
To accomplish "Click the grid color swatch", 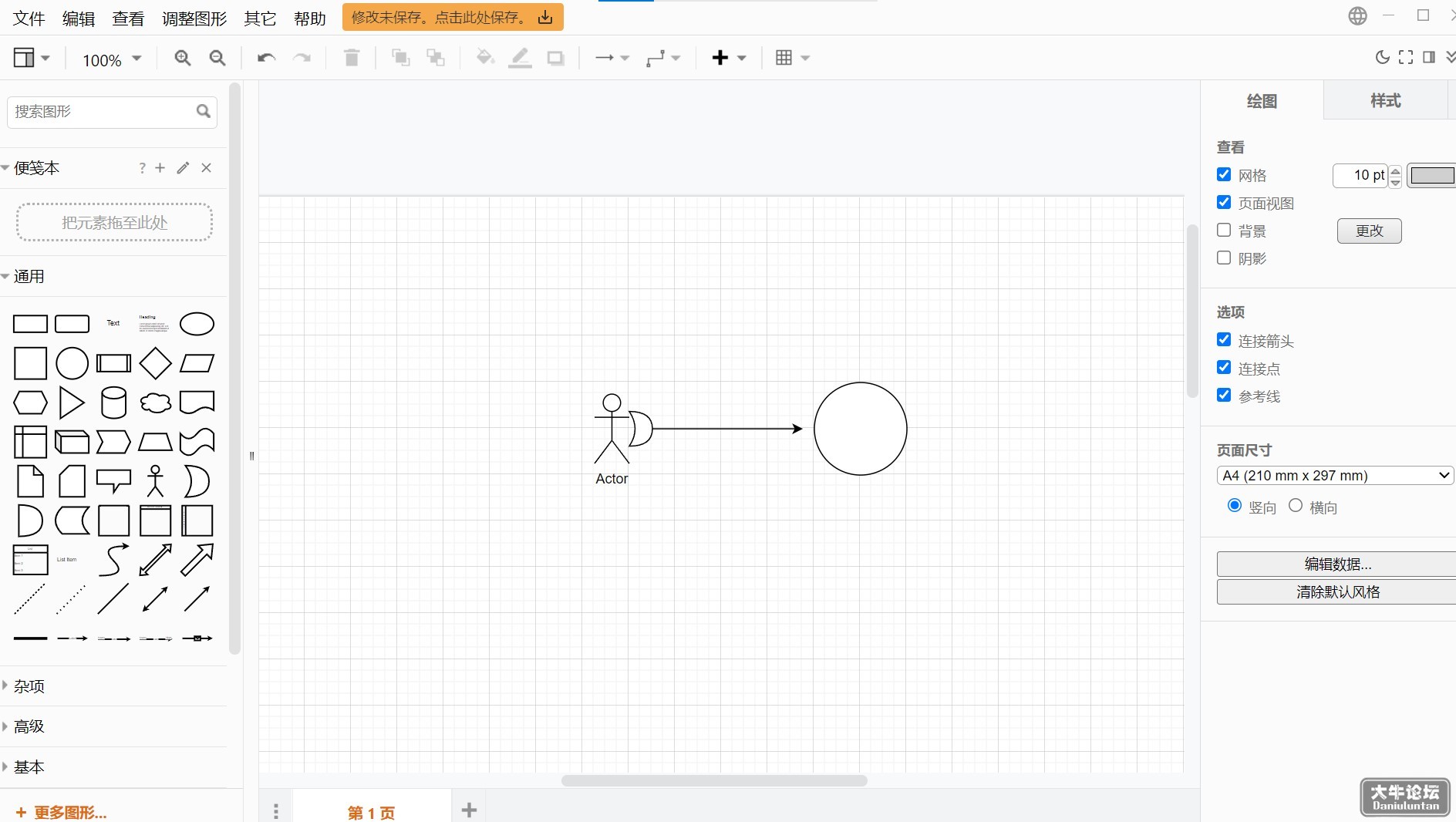I will pyautogui.click(x=1432, y=176).
